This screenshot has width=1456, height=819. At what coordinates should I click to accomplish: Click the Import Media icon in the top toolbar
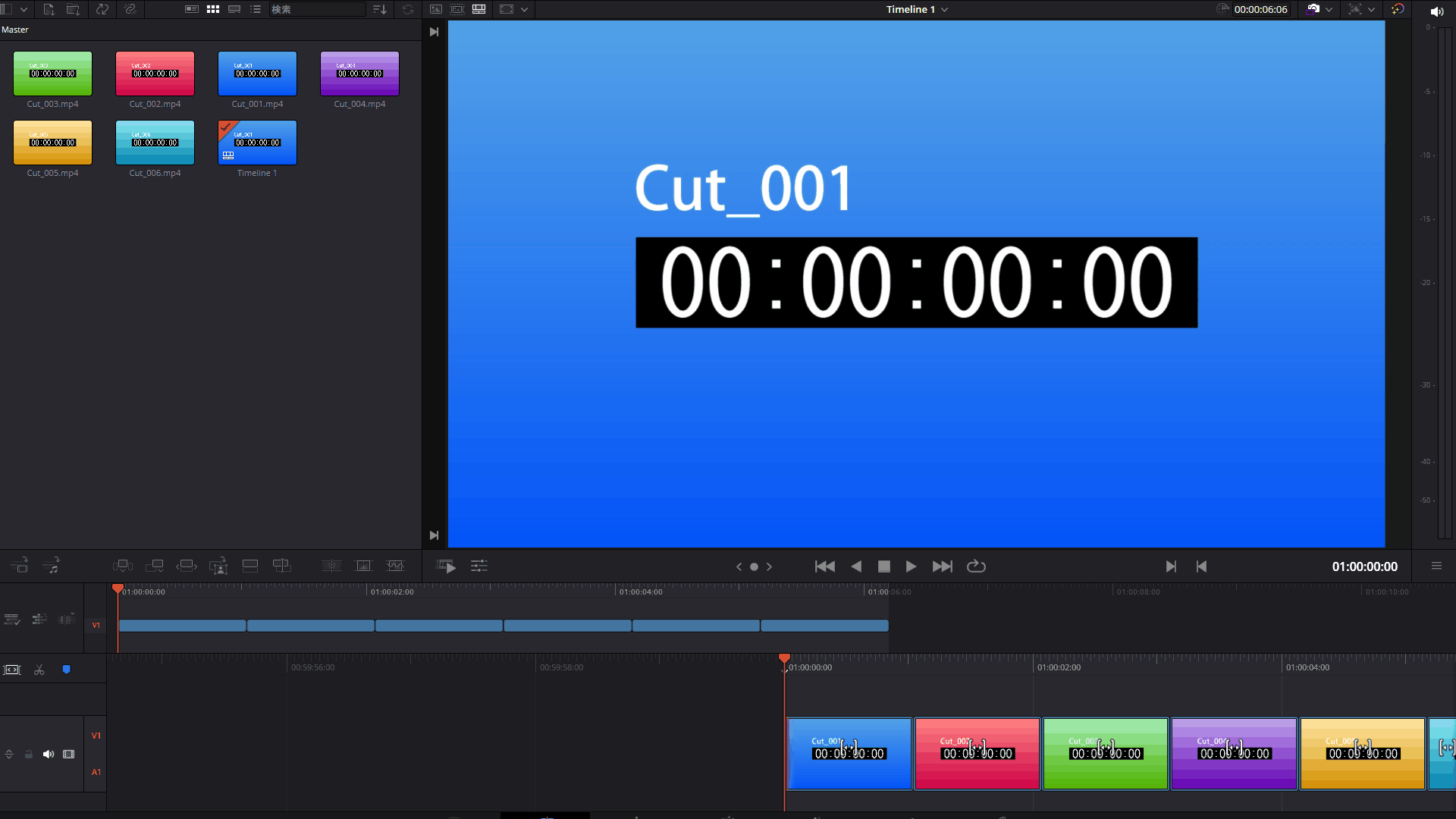pyautogui.click(x=49, y=9)
